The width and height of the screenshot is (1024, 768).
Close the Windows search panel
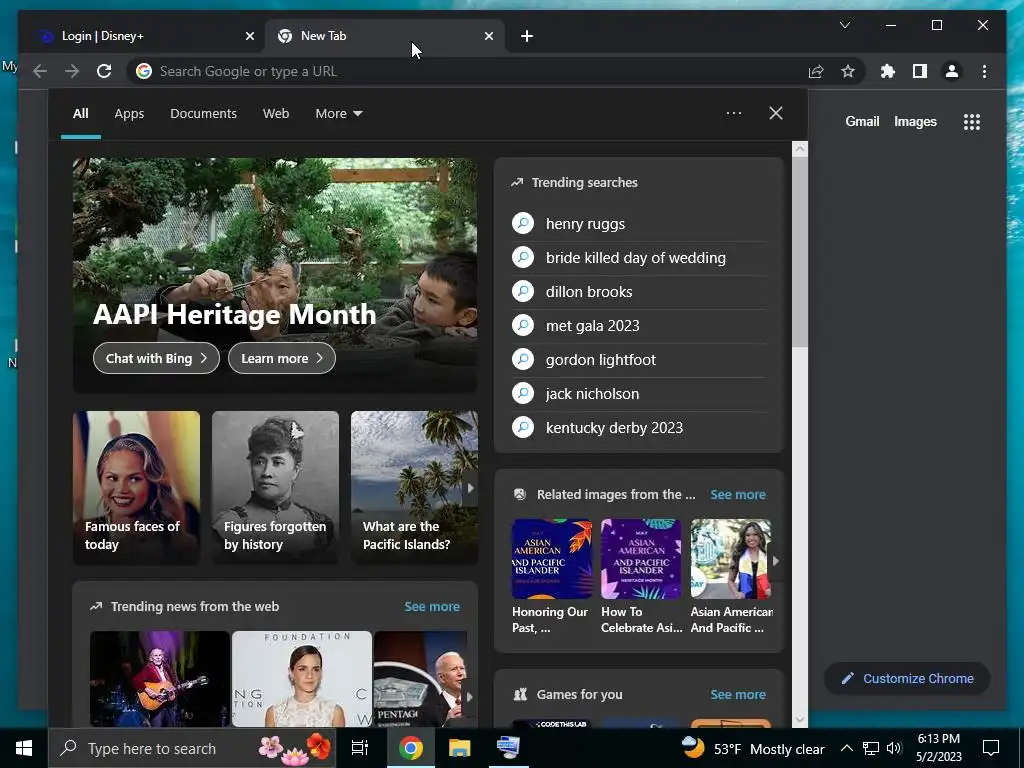(x=776, y=113)
